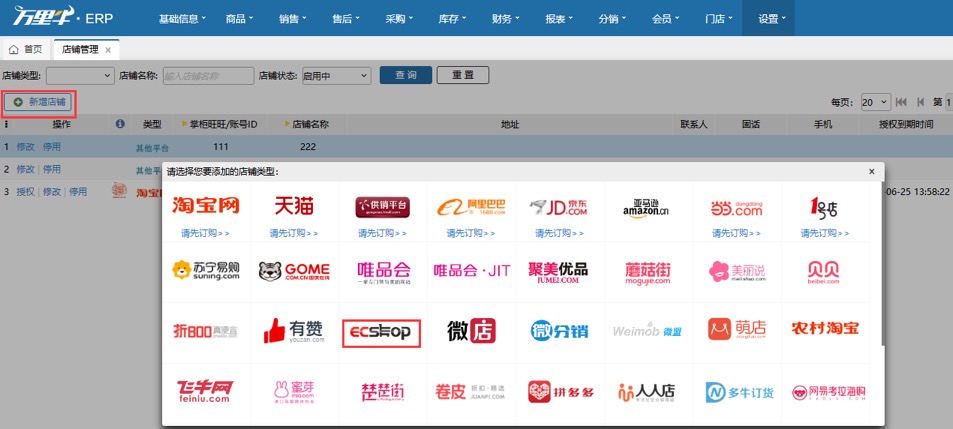Select the 唯品会·JIT store type
The image size is (953, 429).
(472, 270)
